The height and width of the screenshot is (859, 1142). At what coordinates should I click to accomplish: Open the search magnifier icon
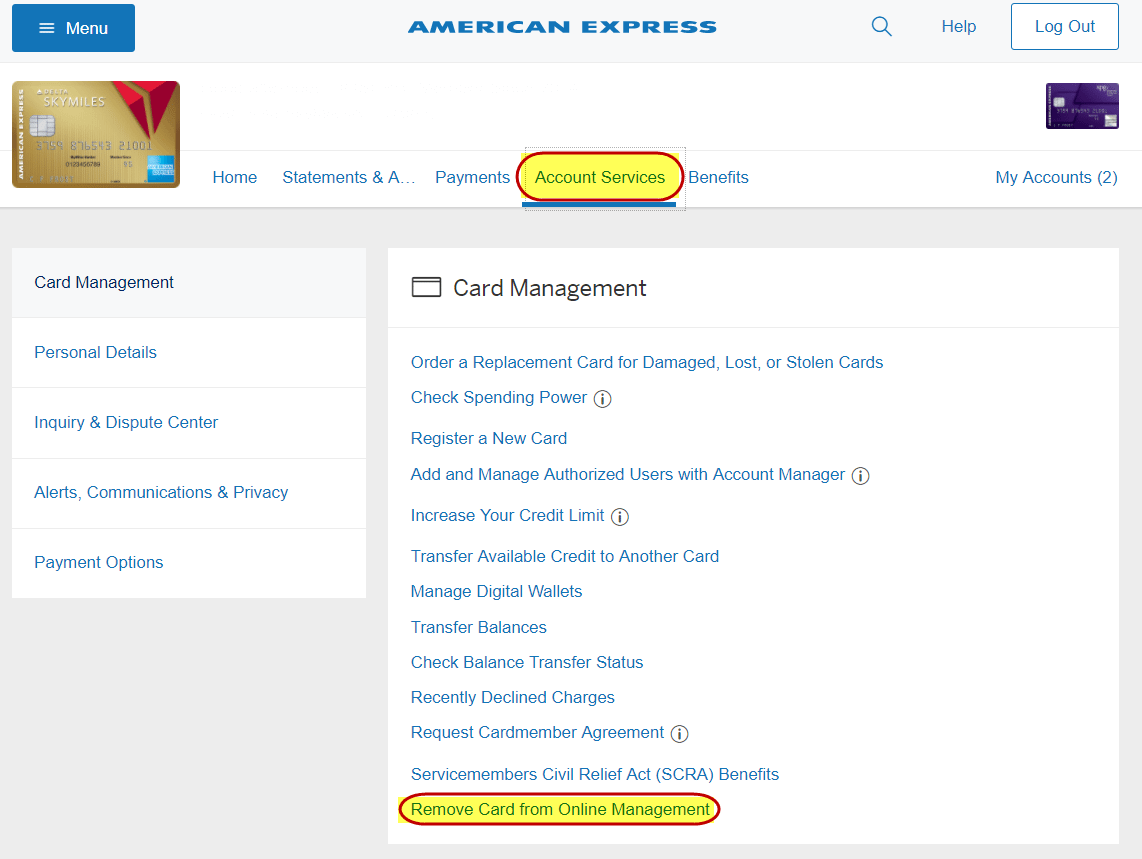click(x=881, y=27)
